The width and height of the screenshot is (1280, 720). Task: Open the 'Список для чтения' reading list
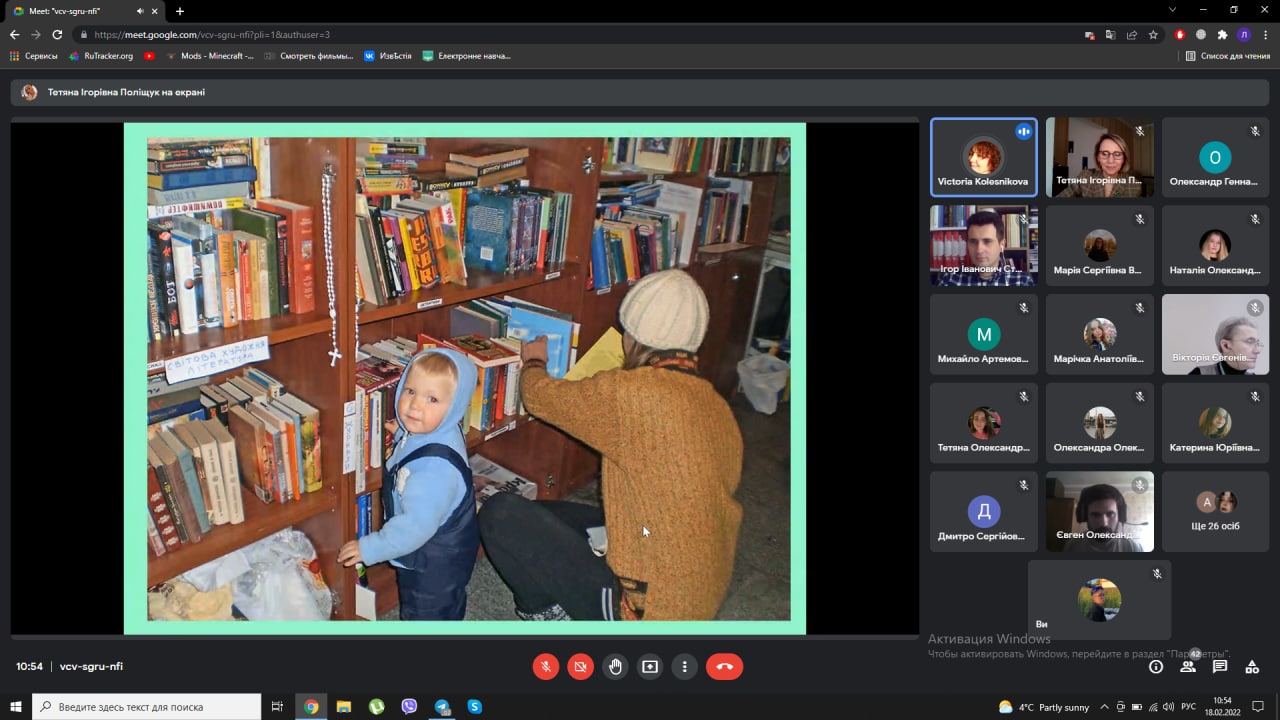tap(1227, 56)
